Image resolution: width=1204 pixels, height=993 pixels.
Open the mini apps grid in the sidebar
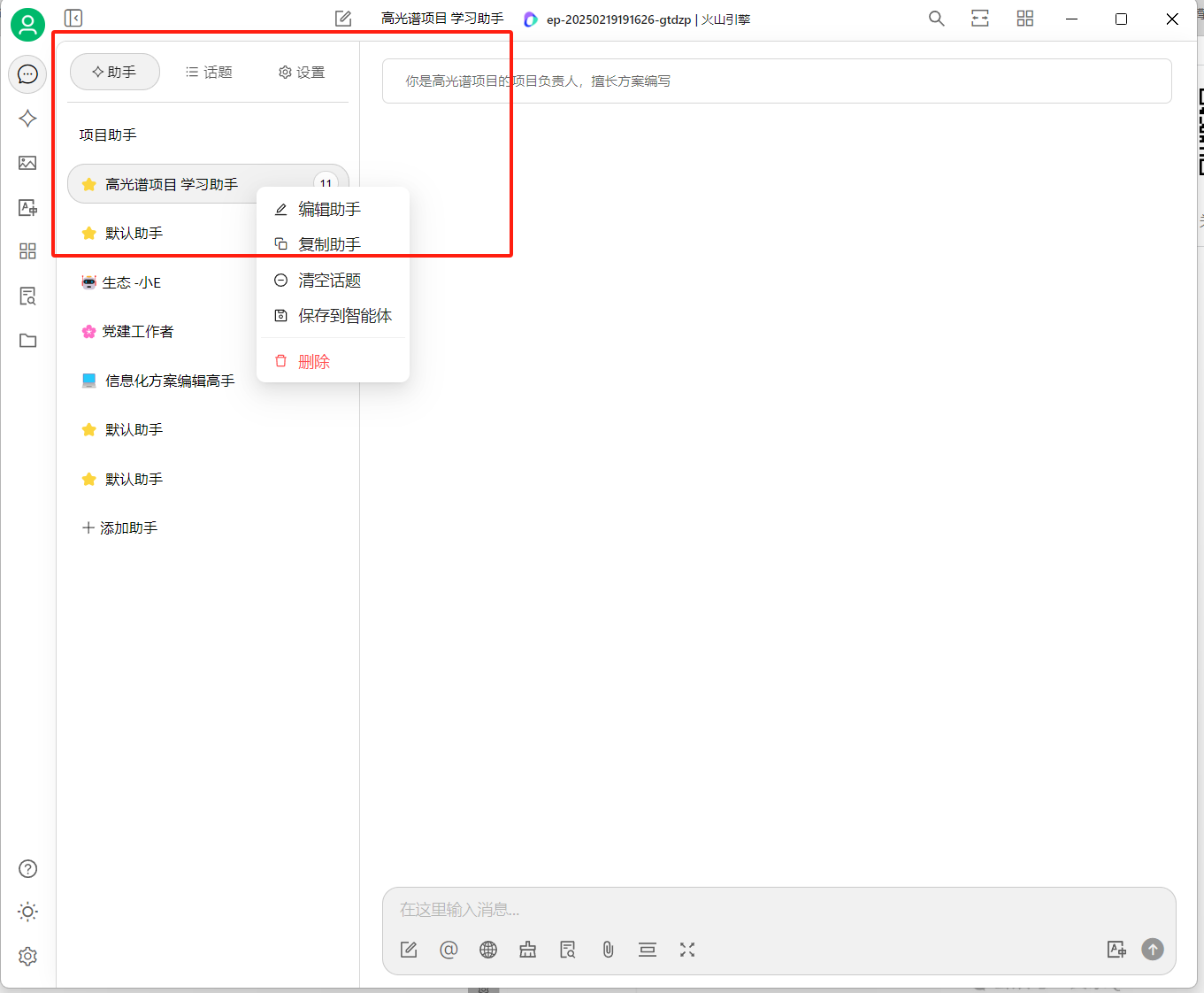(x=27, y=250)
